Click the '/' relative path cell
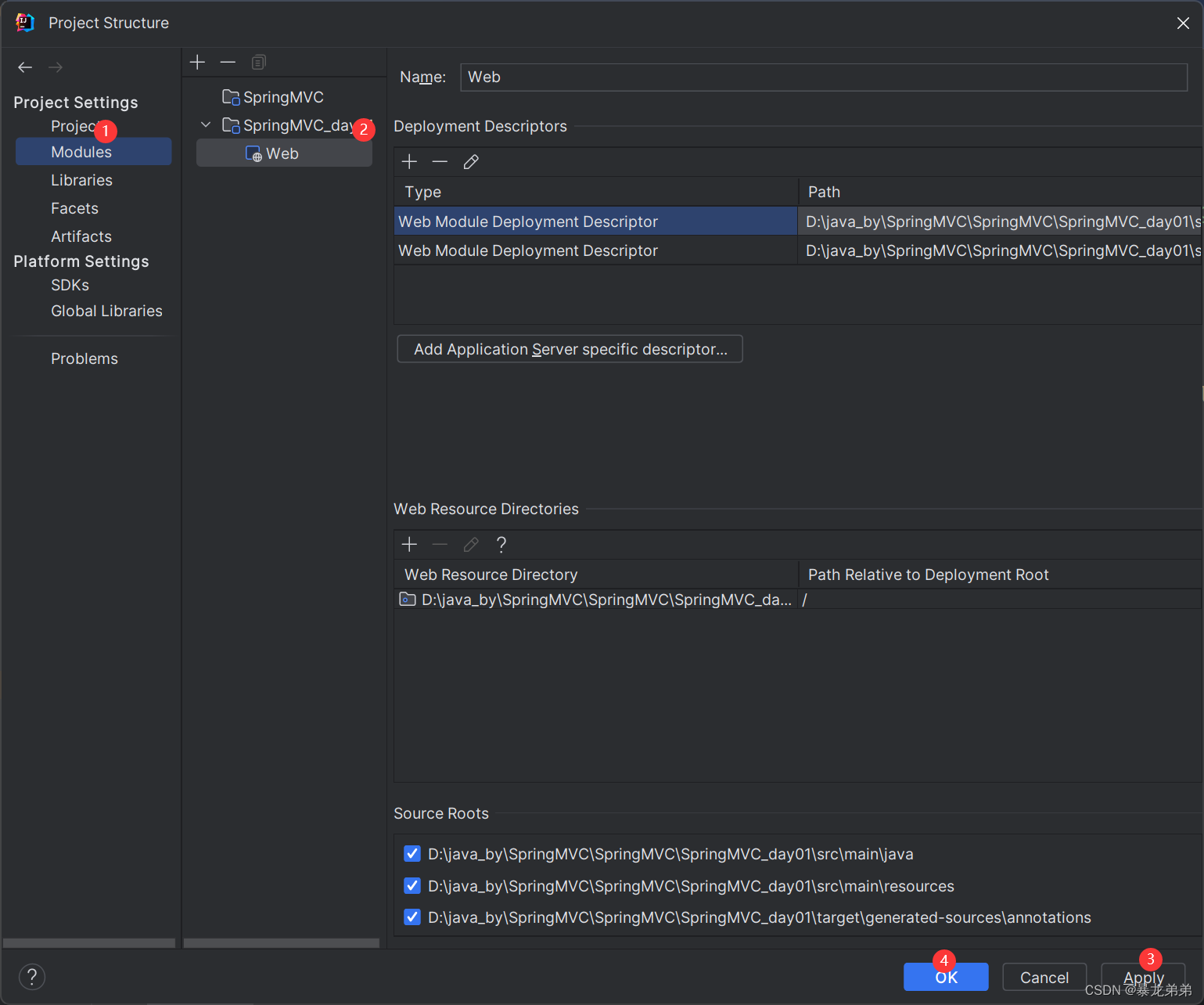 point(1000,600)
